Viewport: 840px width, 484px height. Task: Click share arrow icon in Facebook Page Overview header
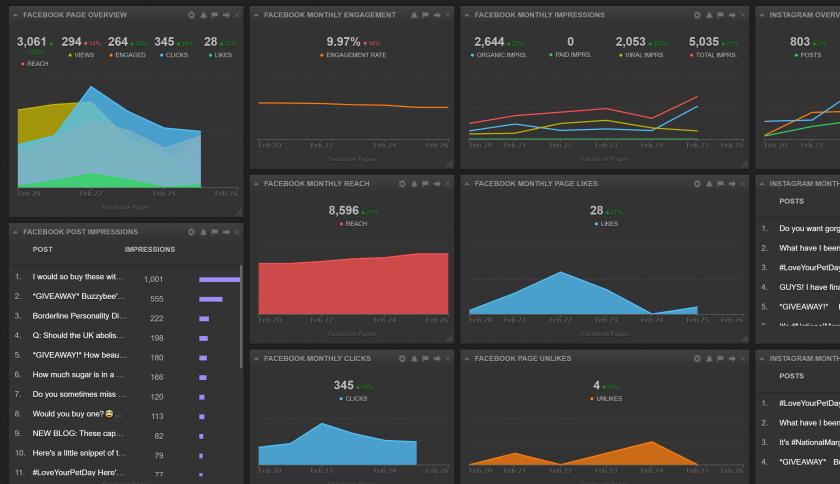coord(226,15)
